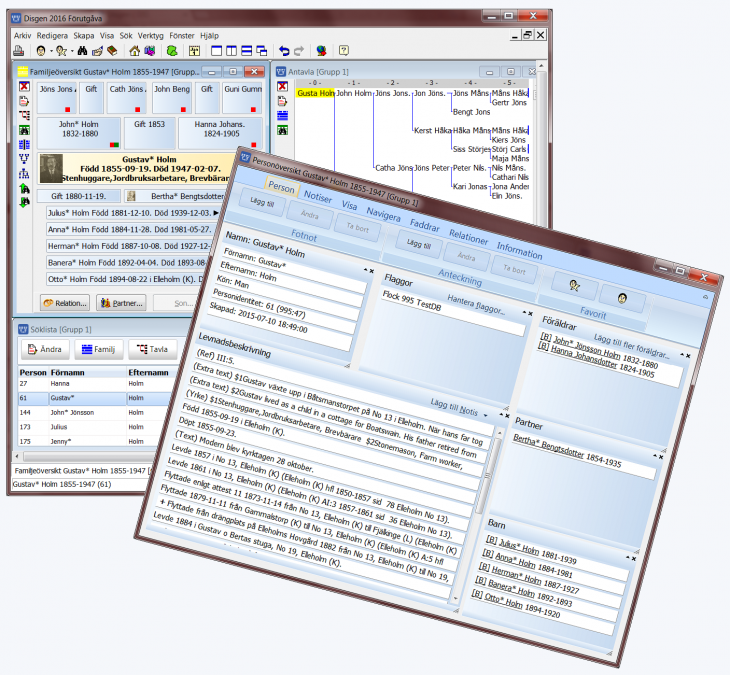The image size is (730, 675).
Task: Click green down-arrow search icon in Familjeöversikt sidebar
Action: click(24, 202)
